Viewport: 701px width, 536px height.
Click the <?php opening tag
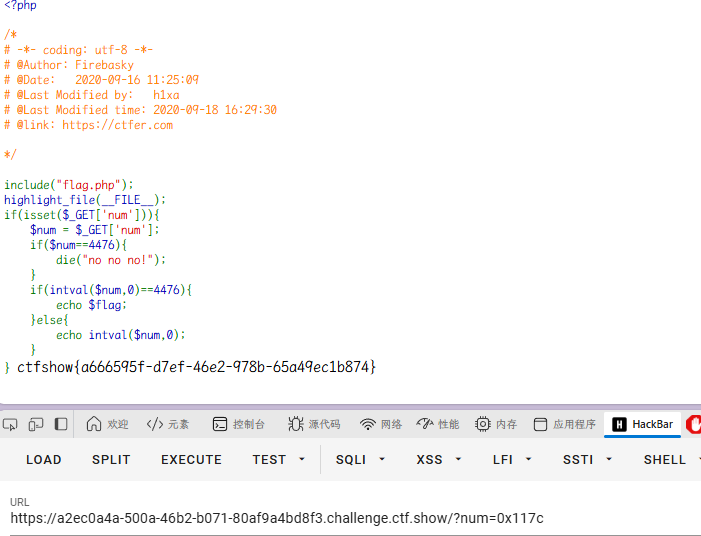coord(21,5)
